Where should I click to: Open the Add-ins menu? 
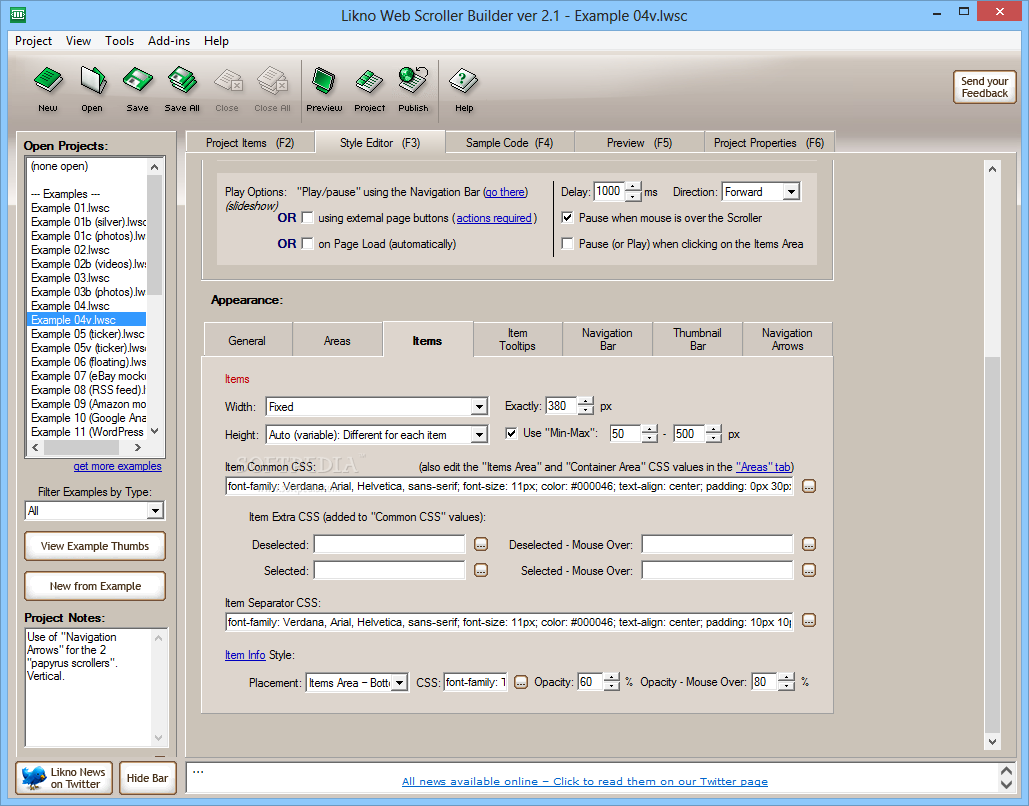pyautogui.click(x=169, y=41)
